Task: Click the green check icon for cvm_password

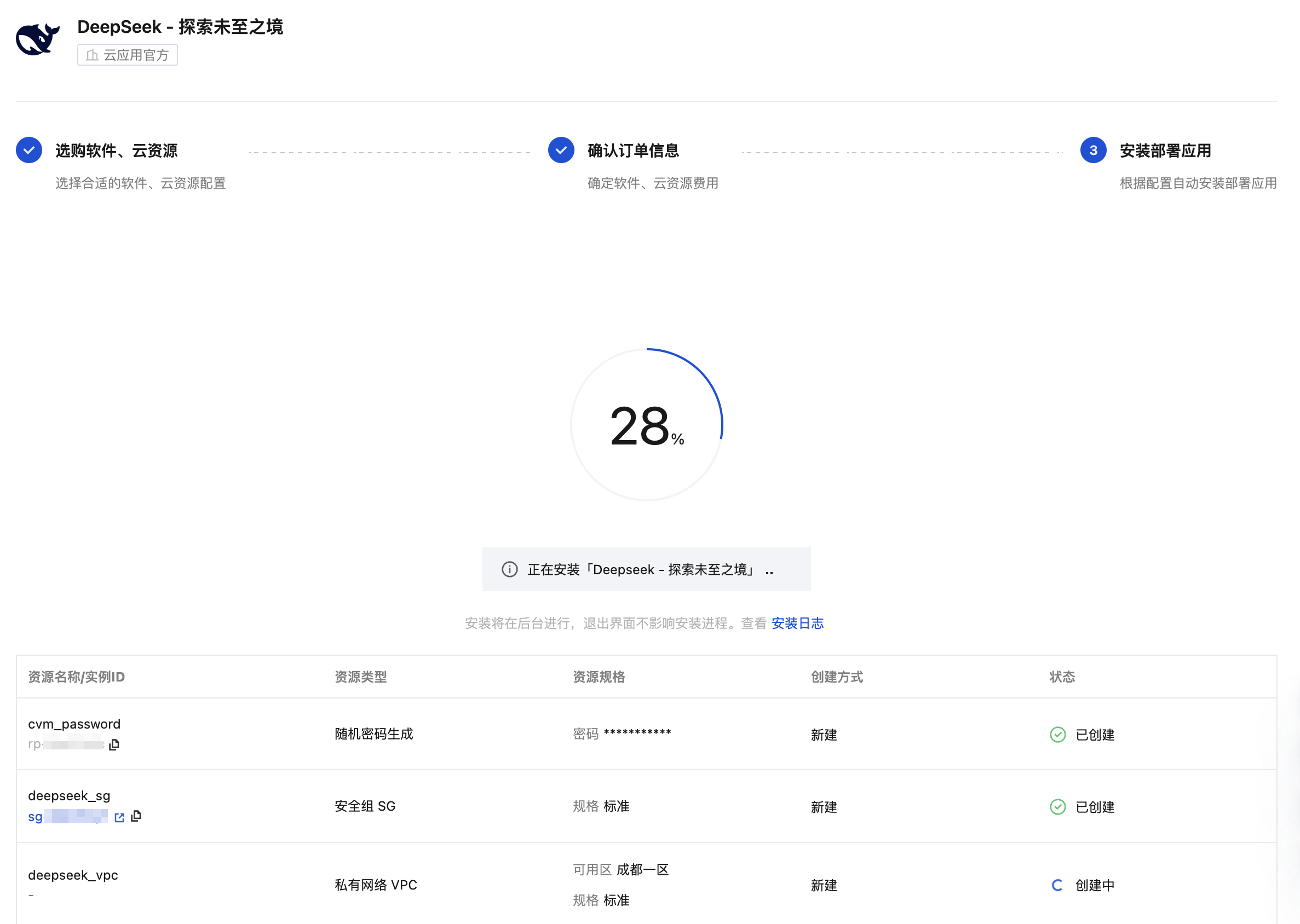Action: pos(1057,735)
